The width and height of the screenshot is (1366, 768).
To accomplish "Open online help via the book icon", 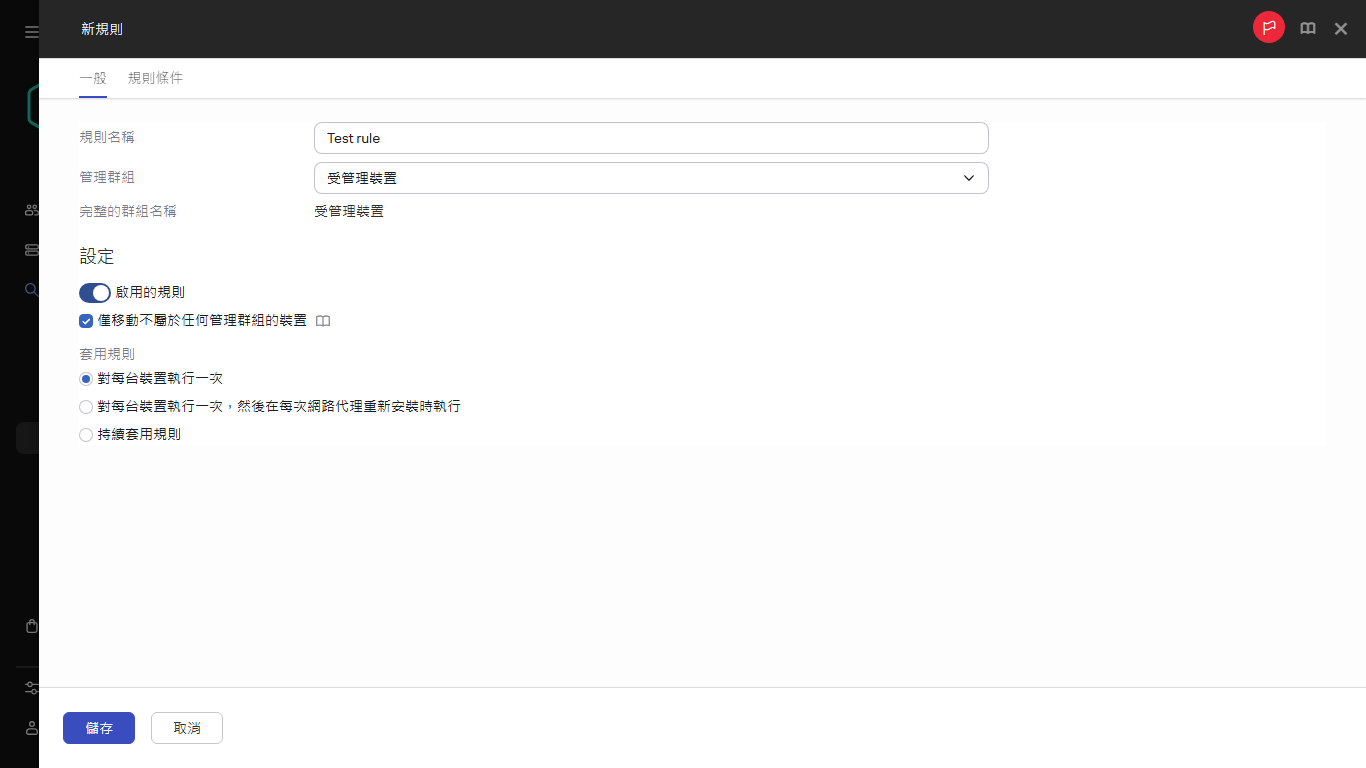I will (1307, 28).
